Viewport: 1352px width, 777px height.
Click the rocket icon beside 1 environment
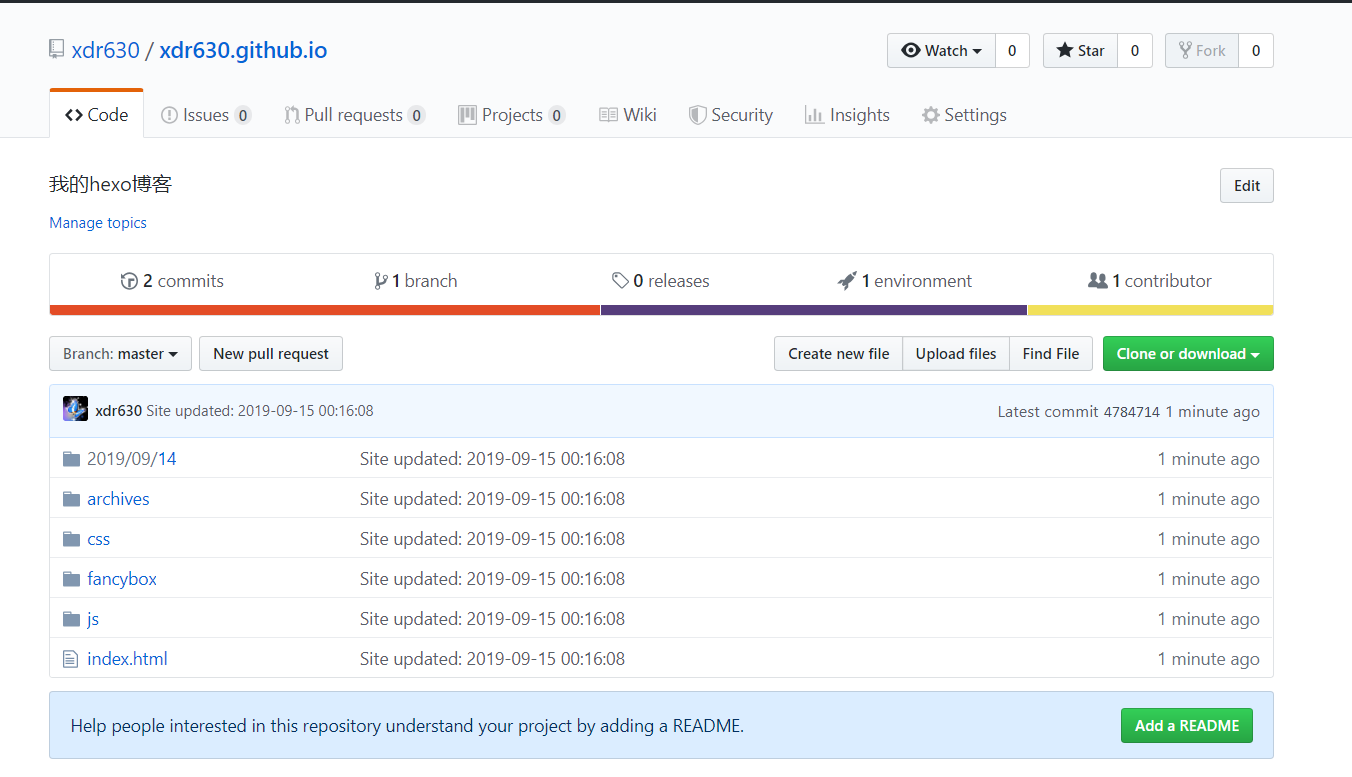(x=847, y=281)
